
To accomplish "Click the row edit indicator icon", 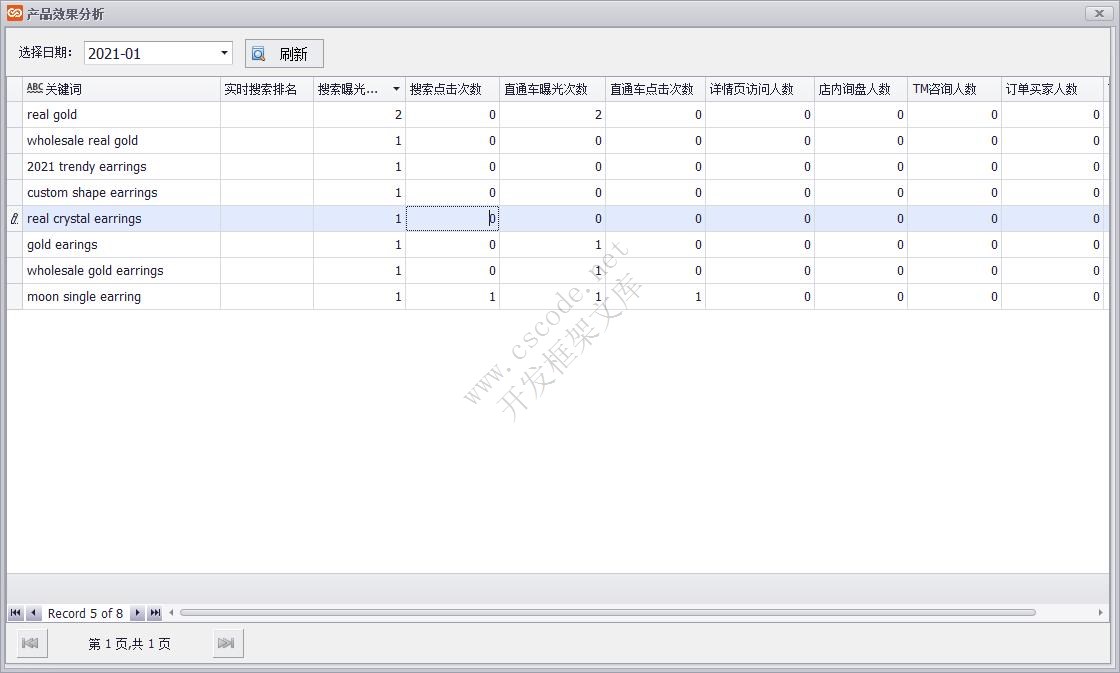I will (14, 219).
